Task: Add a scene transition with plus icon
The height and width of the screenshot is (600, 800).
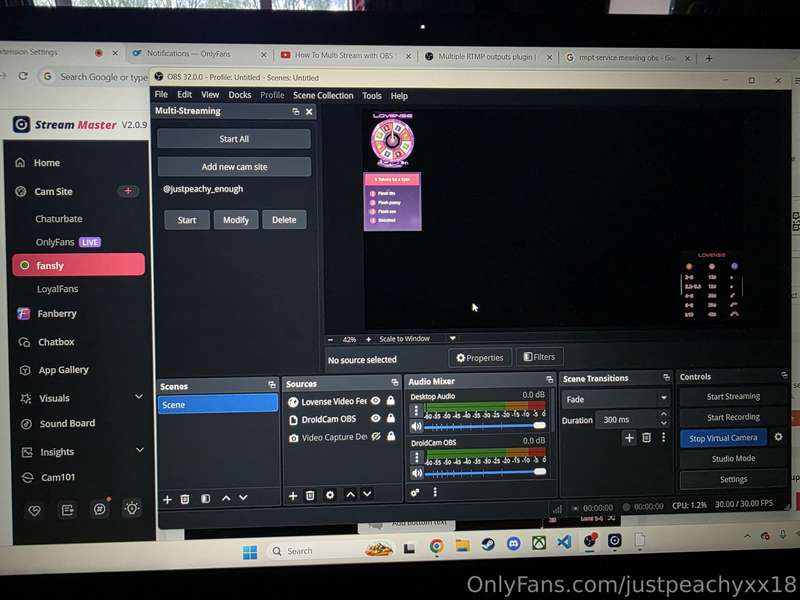Action: pos(629,438)
